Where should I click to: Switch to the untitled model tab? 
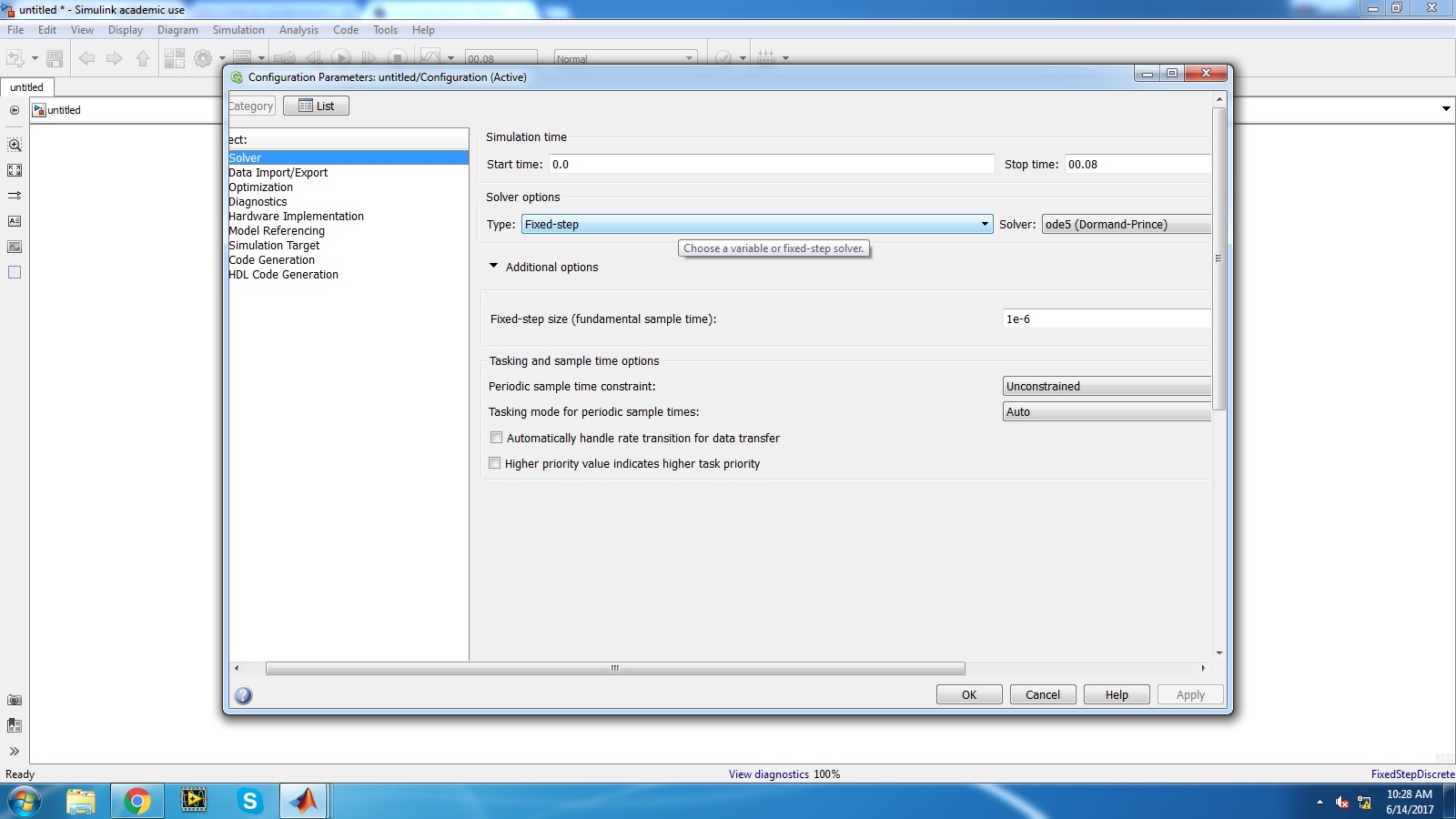click(27, 87)
